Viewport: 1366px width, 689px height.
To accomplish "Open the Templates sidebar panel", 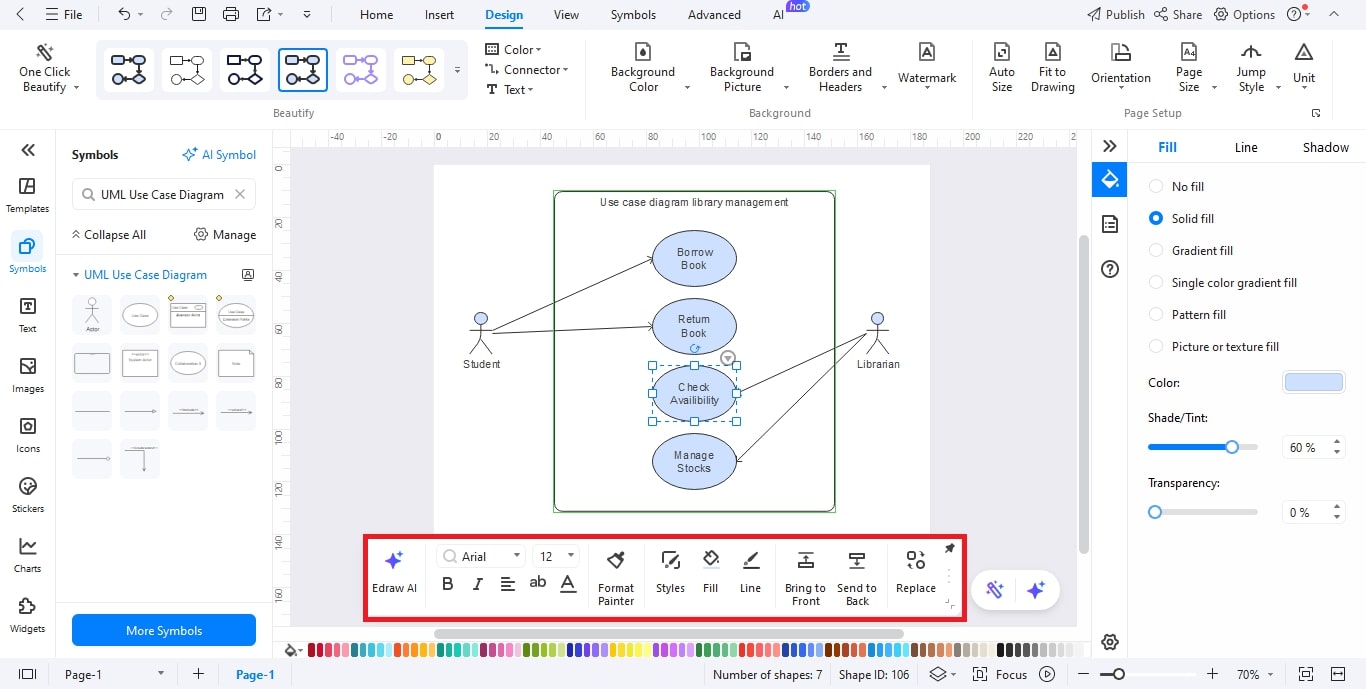I will (x=28, y=195).
